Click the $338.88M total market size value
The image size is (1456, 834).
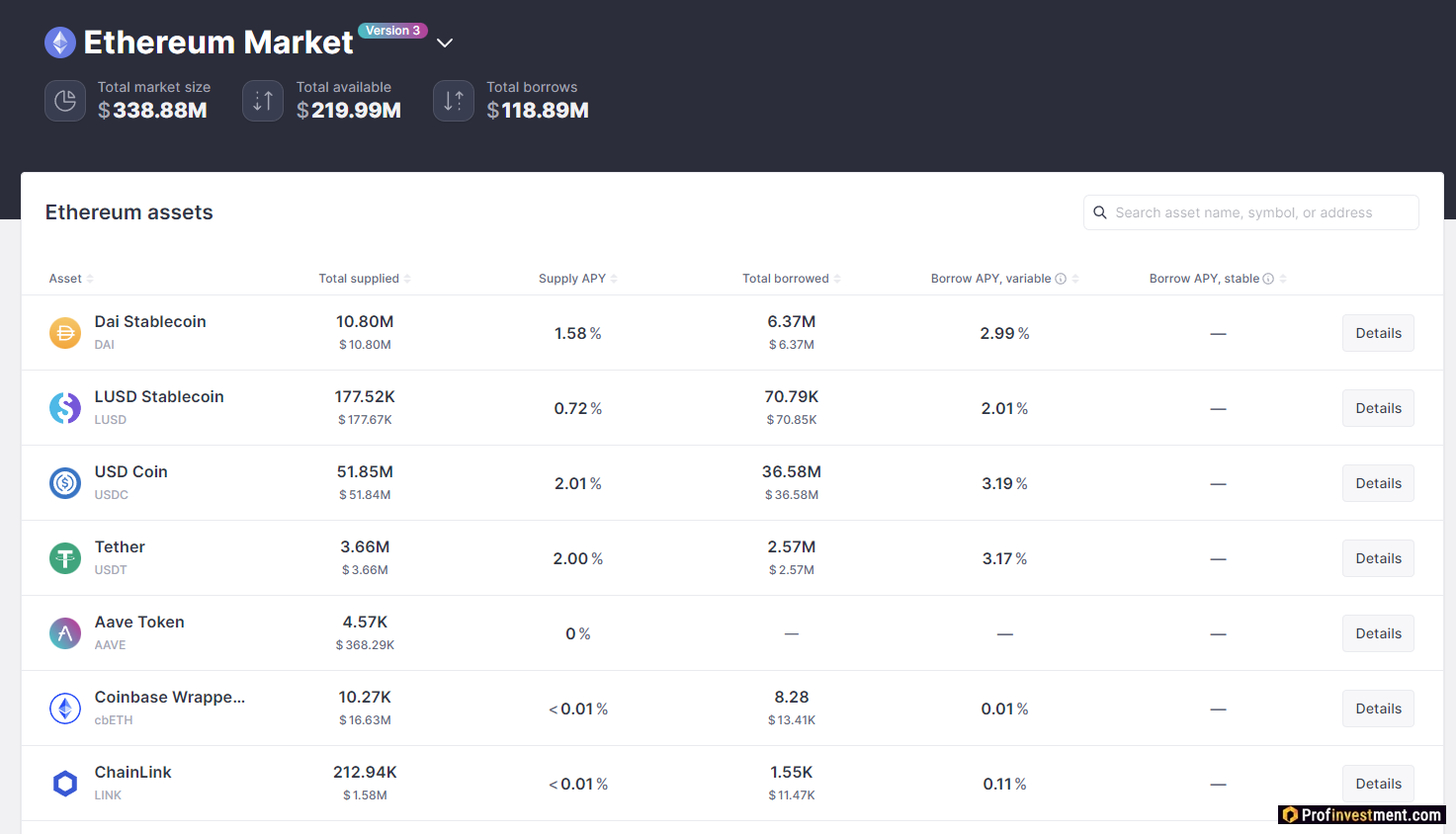click(152, 111)
